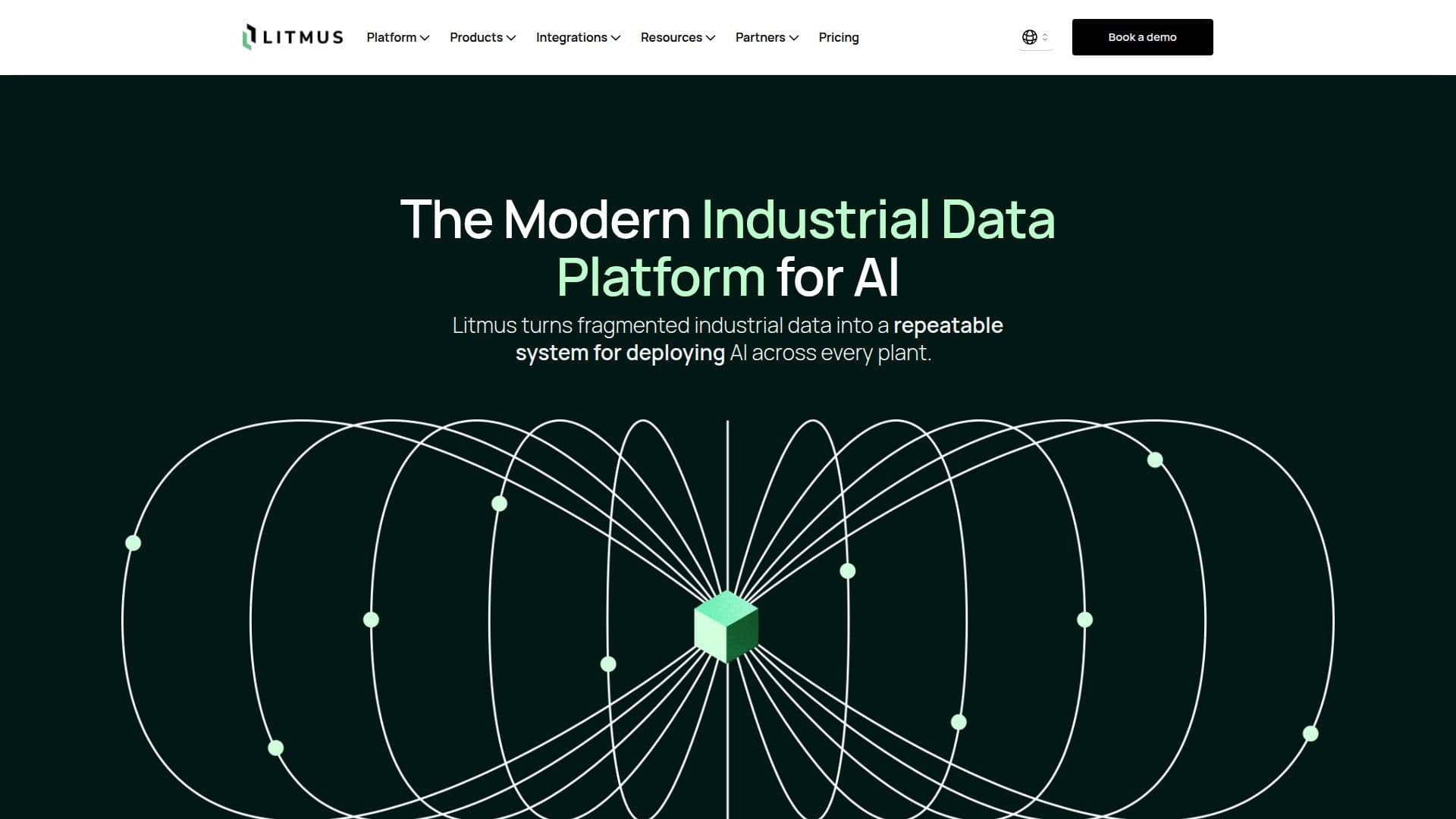Image resolution: width=1456 pixels, height=819 pixels.
Task: Open the Resources dropdown
Action: tap(677, 37)
